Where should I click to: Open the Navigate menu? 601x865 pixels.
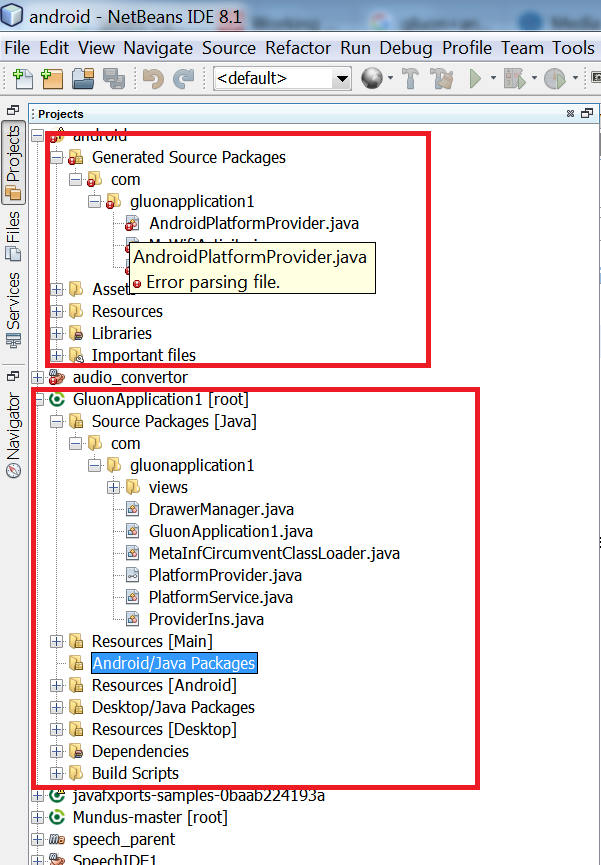[x=158, y=48]
